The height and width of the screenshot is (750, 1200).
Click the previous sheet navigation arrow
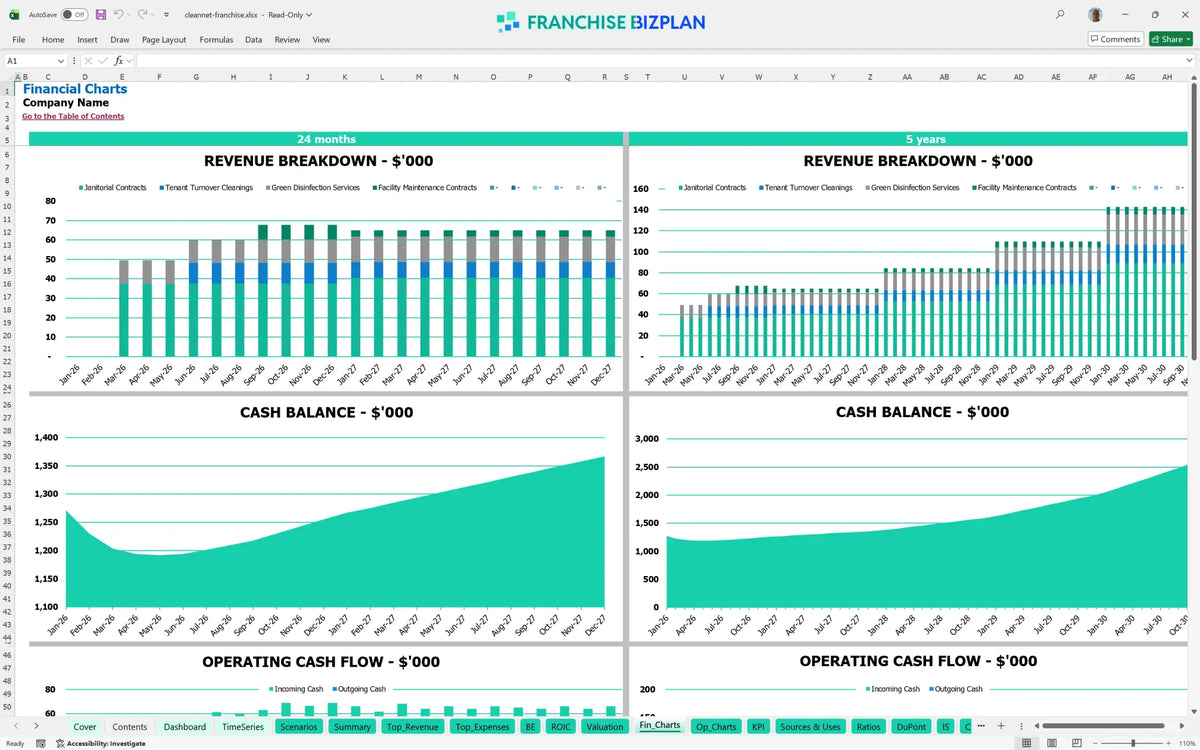16,726
